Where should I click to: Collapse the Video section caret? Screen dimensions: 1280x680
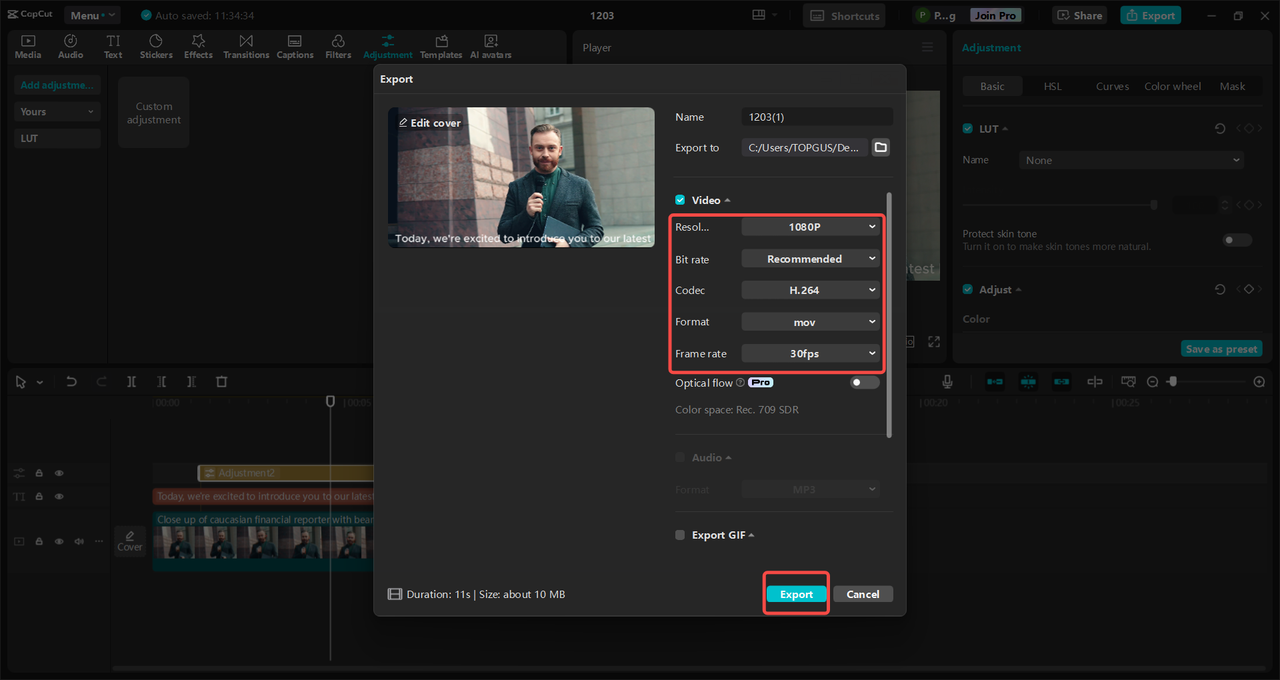pos(728,201)
